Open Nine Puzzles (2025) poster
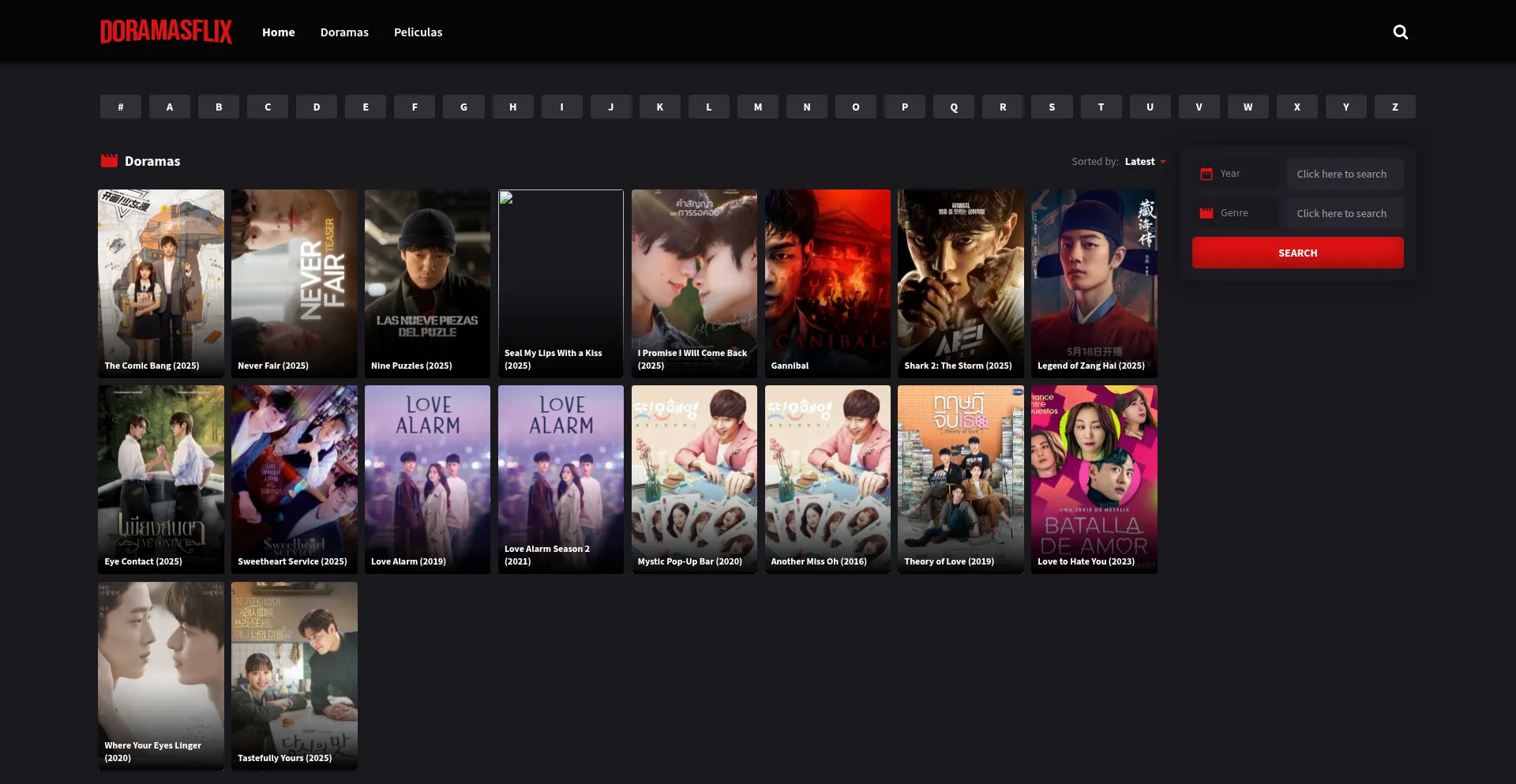This screenshot has width=1516, height=784. coord(427,283)
